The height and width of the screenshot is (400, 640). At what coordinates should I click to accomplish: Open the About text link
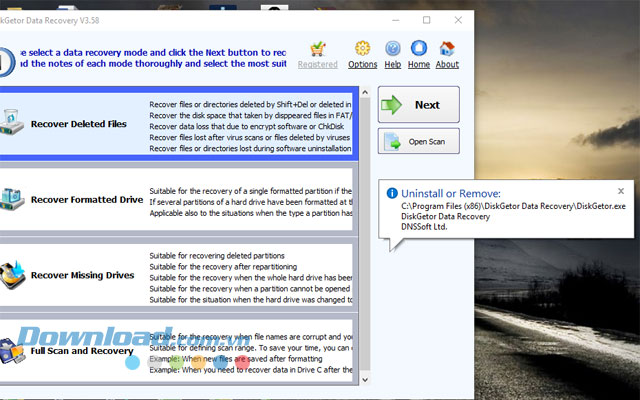tap(447, 65)
